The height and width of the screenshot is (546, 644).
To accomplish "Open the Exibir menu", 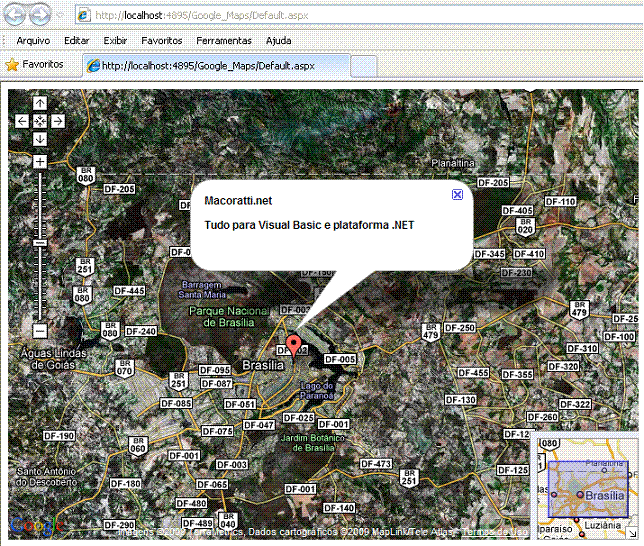I will [x=115, y=41].
